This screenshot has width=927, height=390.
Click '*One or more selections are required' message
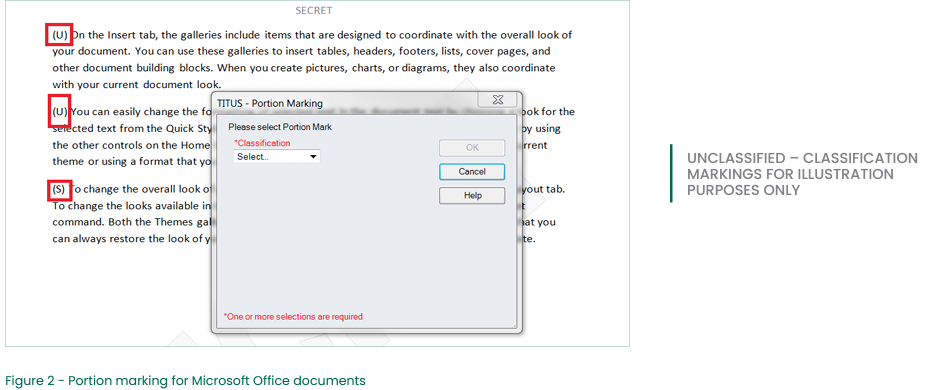pyautogui.click(x=293, y=317)
